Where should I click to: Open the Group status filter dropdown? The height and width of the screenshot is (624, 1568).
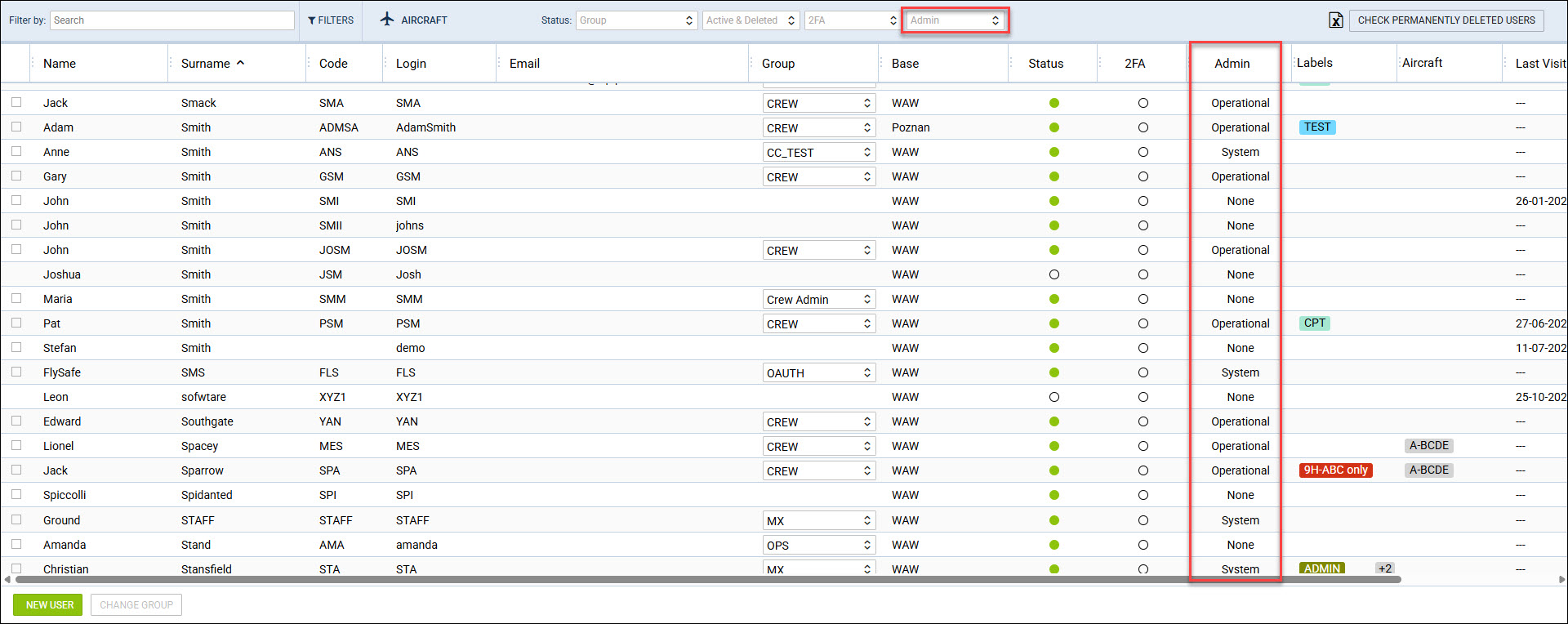pyautogui.click(x=636, y=20)
